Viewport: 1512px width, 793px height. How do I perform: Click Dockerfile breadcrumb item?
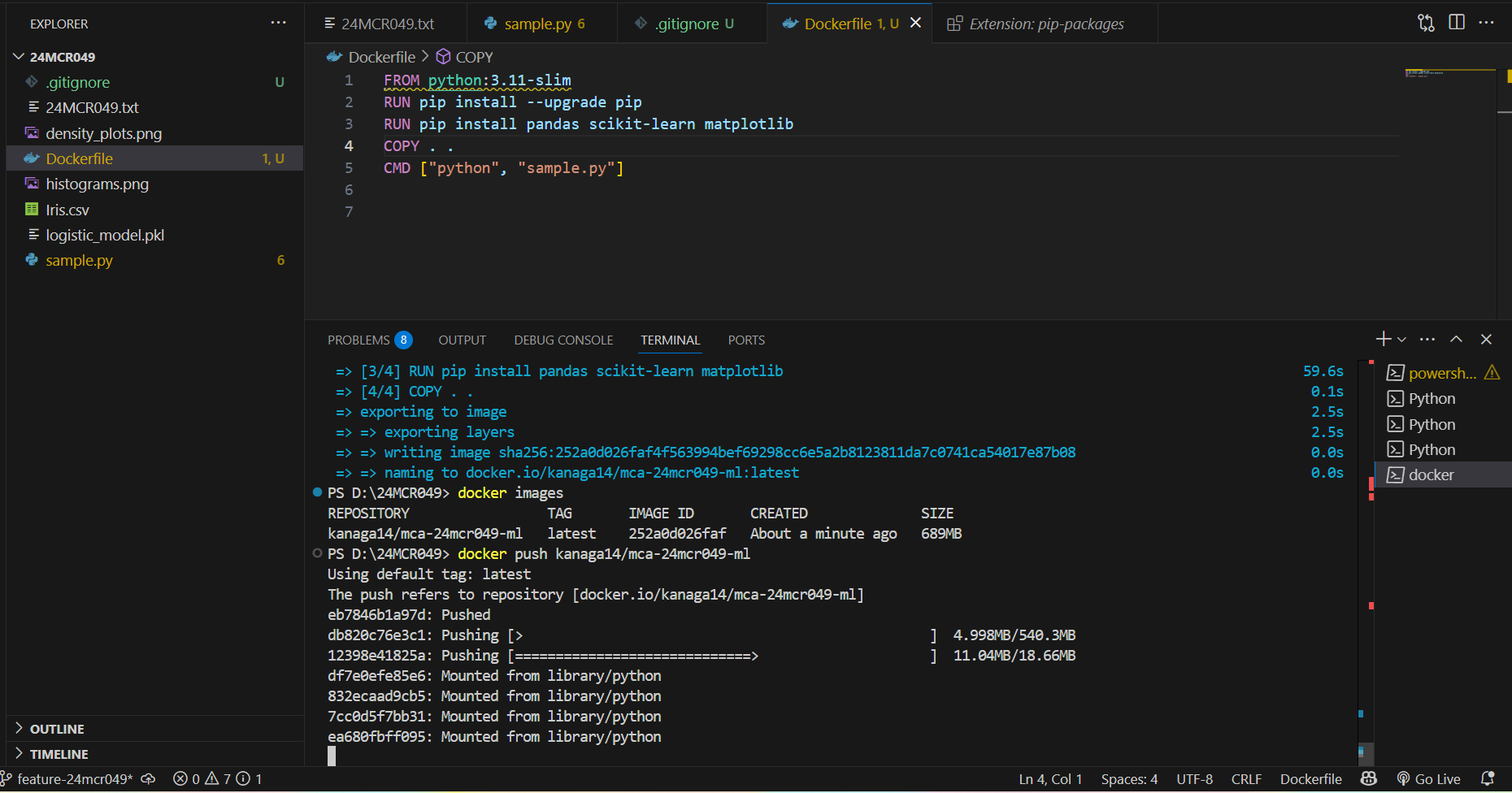tap(381, 57)
